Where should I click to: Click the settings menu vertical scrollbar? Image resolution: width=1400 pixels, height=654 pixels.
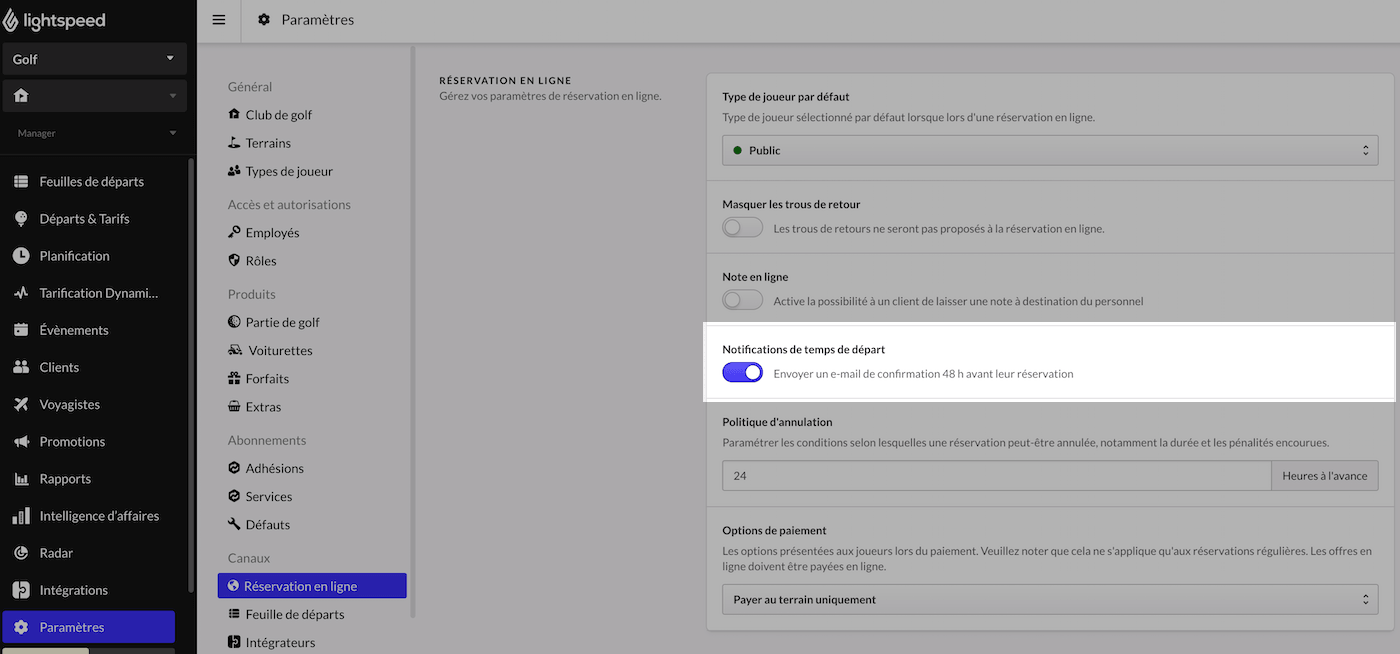pyautogui.click(x=413, y=330)
